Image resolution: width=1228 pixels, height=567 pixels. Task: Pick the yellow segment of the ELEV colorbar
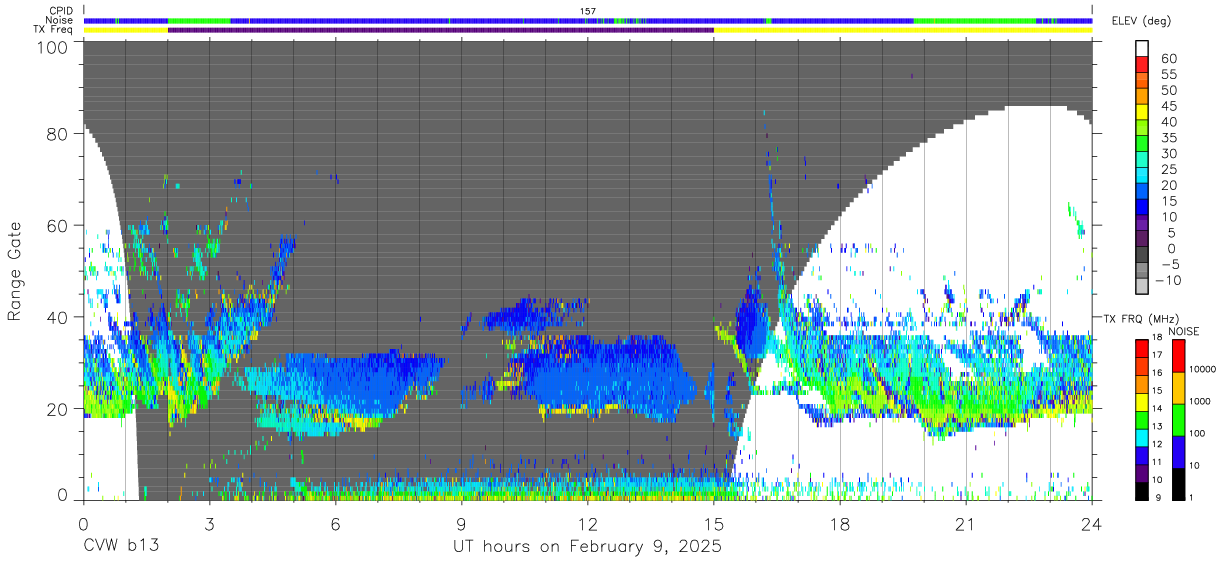coord(1142,110)
